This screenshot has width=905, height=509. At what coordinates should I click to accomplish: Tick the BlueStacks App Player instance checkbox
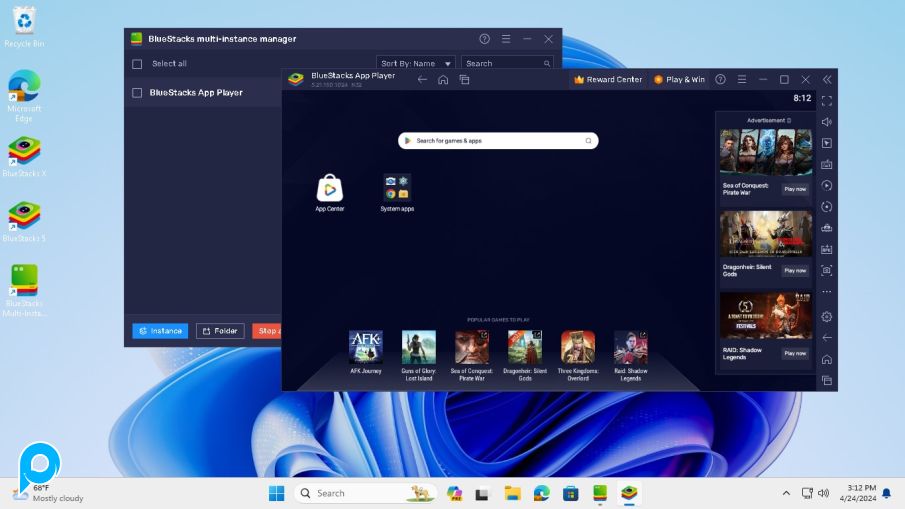137,93
